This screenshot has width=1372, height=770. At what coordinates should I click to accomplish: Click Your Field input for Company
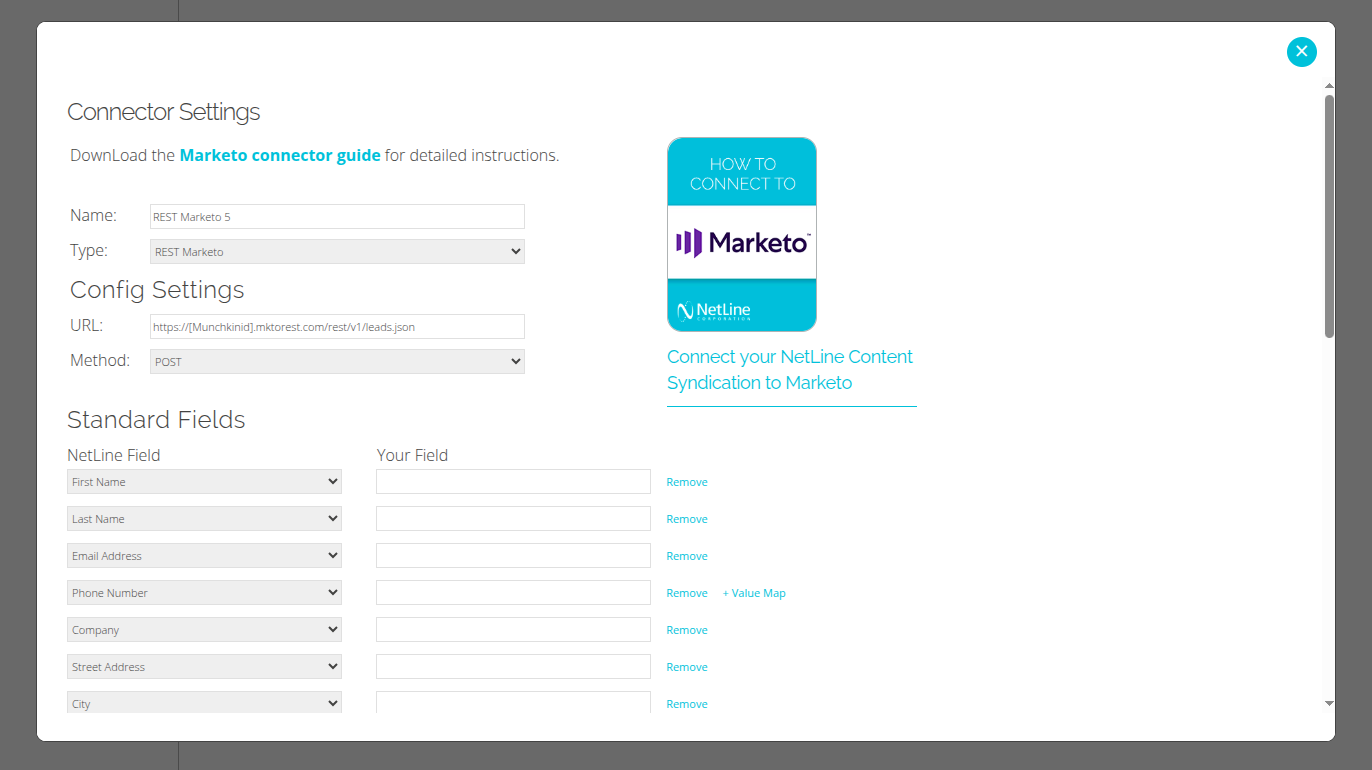[x=513, y=630]
